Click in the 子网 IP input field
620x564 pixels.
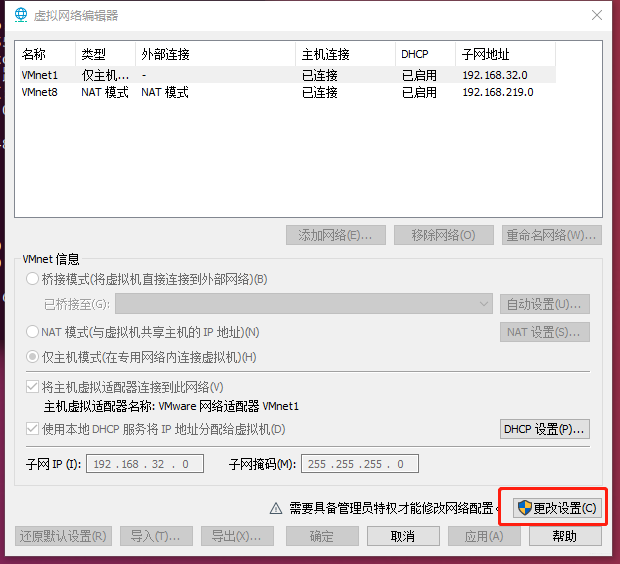[x=145, y=464]
